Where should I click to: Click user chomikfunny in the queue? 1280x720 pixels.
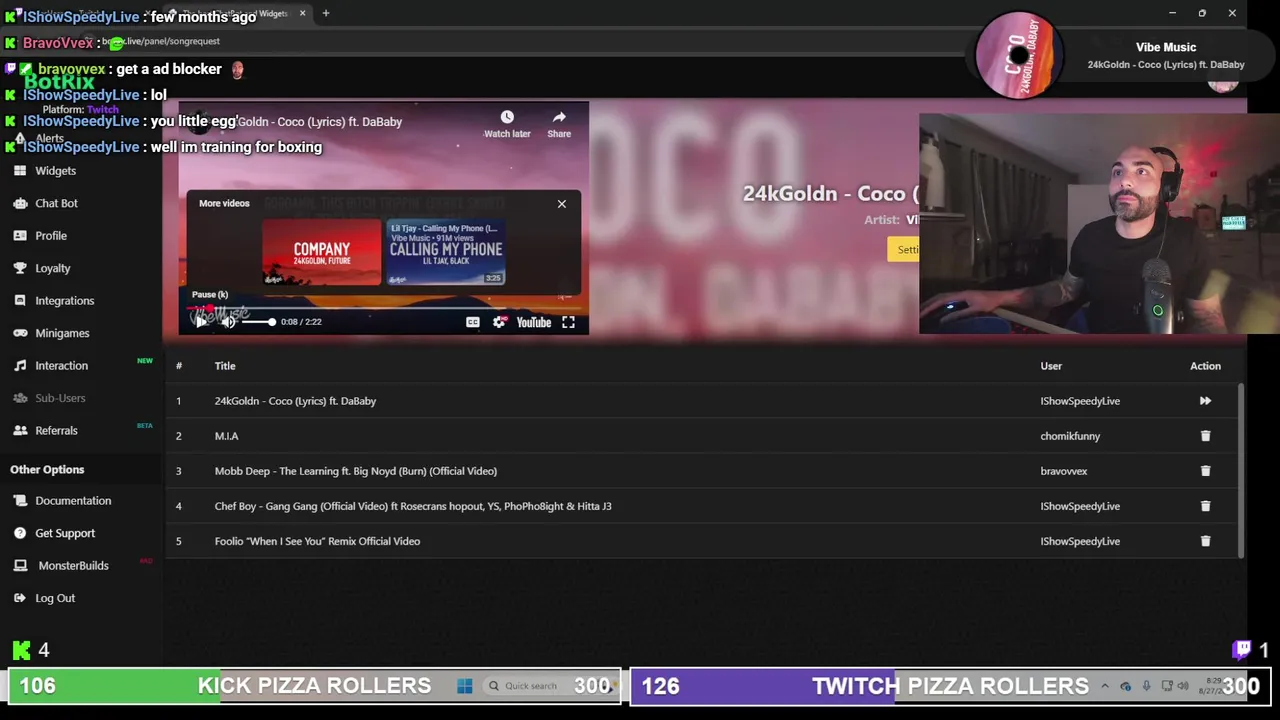point(1070,436)
